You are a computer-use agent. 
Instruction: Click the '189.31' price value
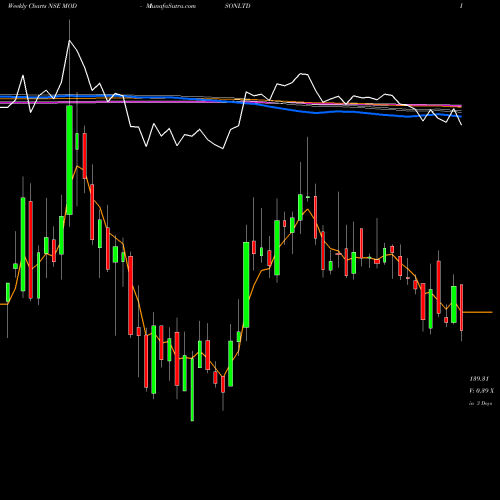(x=479, y=379)
